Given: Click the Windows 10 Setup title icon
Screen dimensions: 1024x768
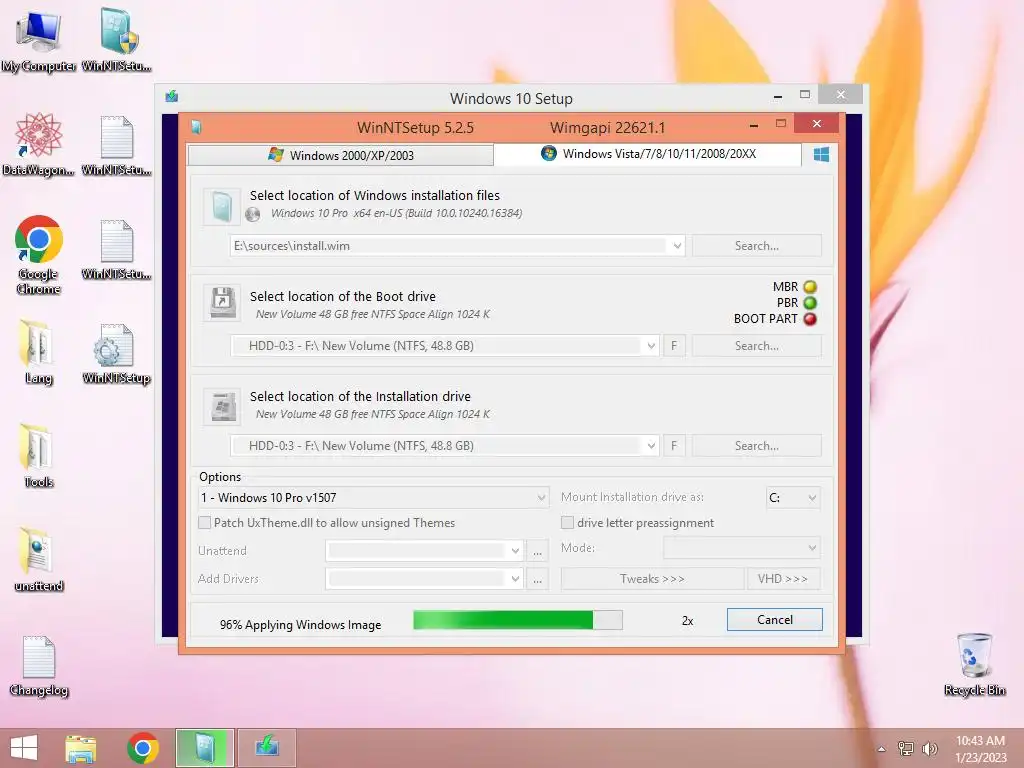Looking at the screenshot, I should click(172, 97).
